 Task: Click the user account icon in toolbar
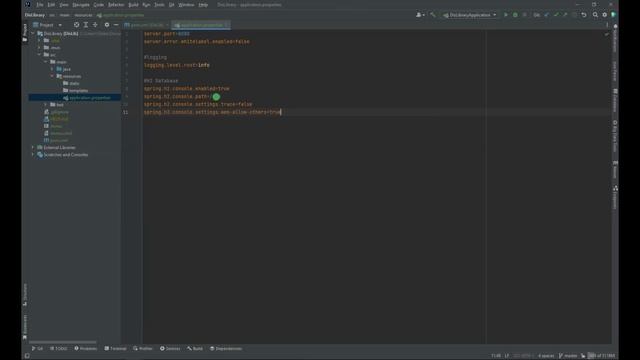pos(420,15)
